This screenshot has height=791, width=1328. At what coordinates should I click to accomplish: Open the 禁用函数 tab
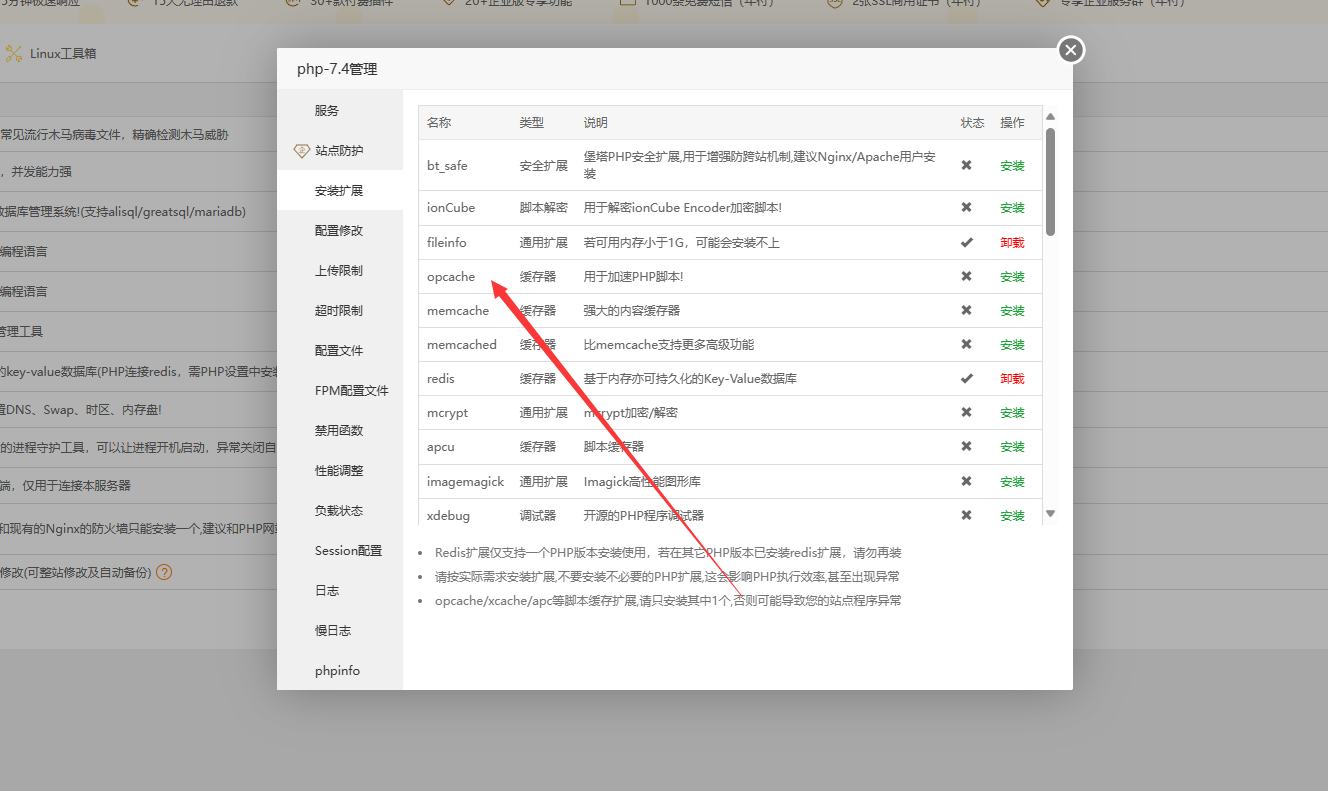(340, 430)
